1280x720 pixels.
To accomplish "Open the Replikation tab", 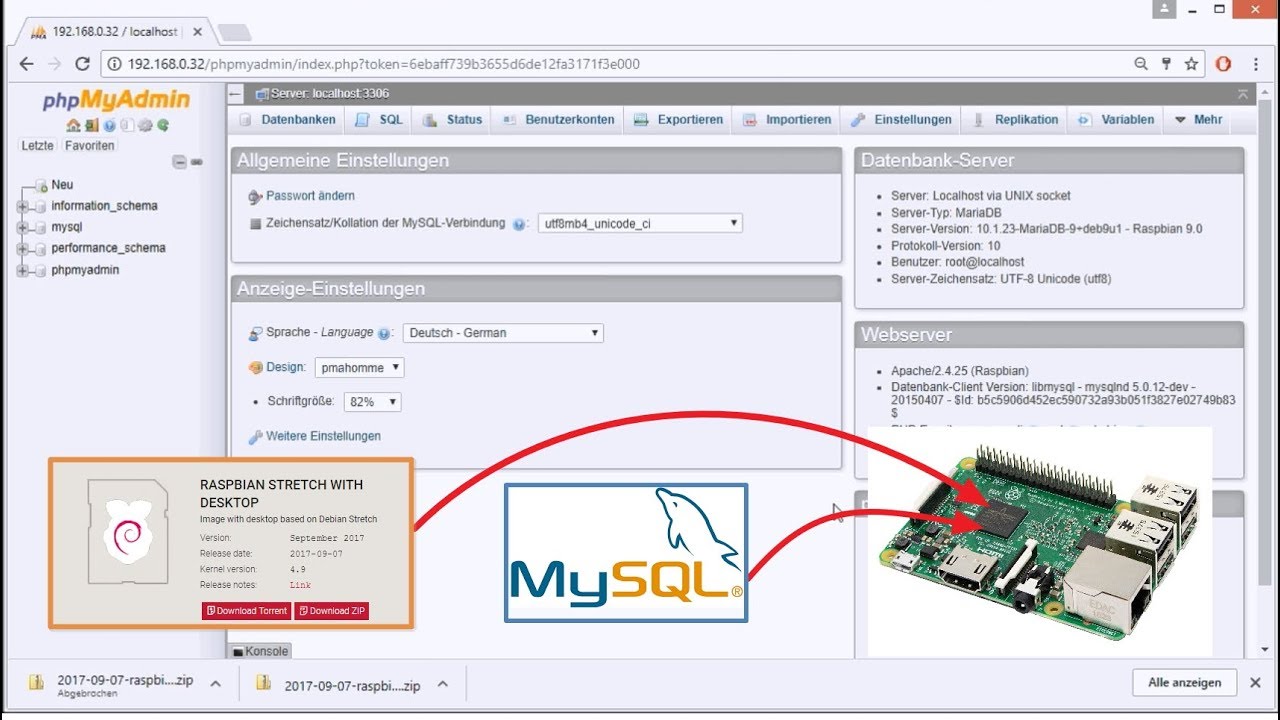I will tap(1015, 120).
